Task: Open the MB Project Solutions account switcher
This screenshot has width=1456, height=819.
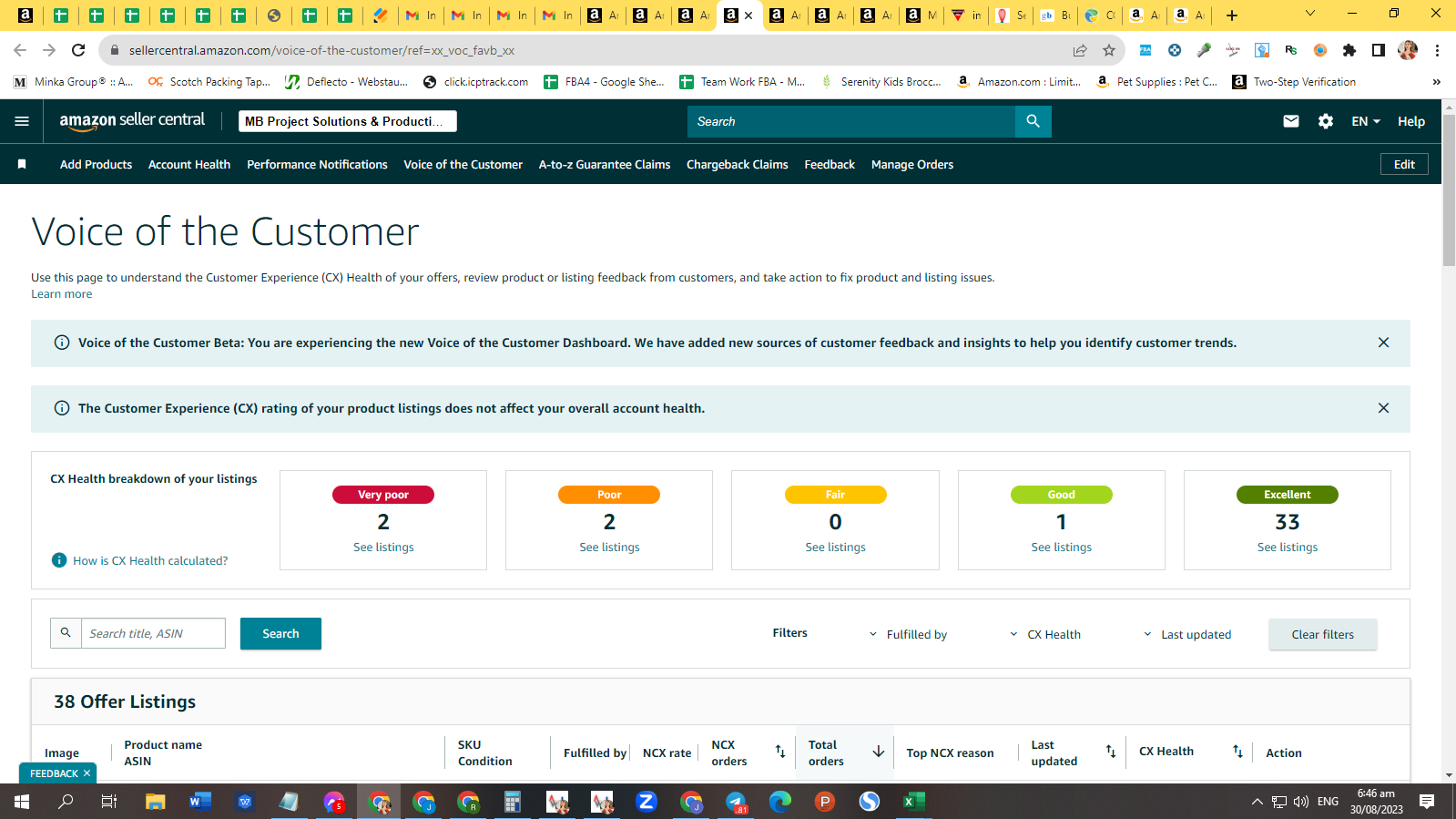Action: 348,121
